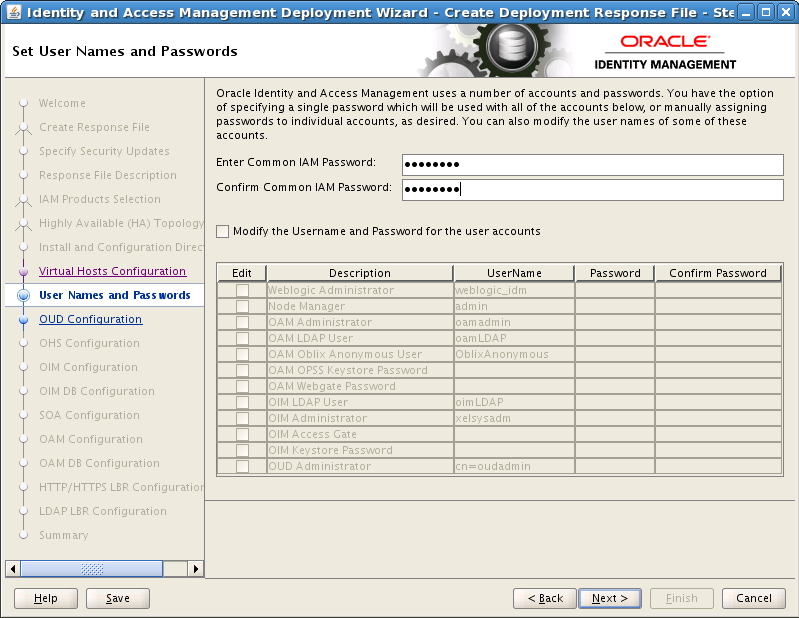This screenshot has height=618, width=799.
Task: Enable Modify the Username and Password checkbox
Action: (223, 231)
